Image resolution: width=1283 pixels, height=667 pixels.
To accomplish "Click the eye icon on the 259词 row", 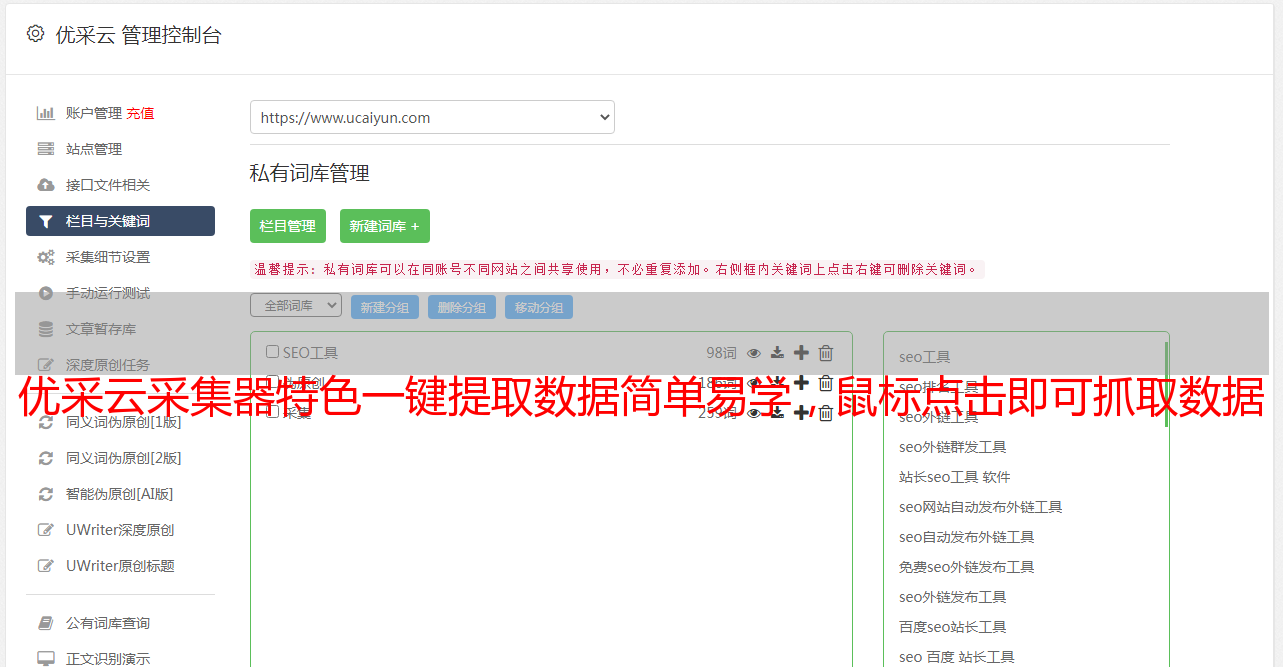I will (754, 412).
